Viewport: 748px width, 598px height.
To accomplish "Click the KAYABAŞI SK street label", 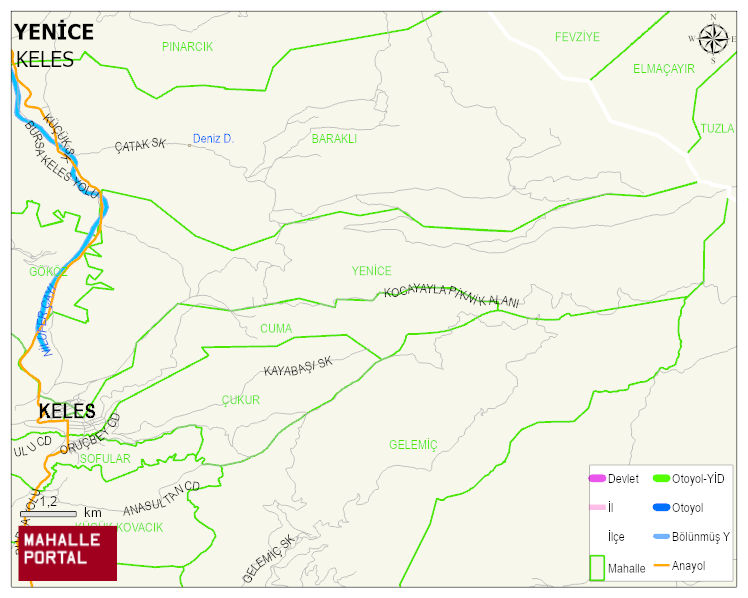I will point(297,368).
